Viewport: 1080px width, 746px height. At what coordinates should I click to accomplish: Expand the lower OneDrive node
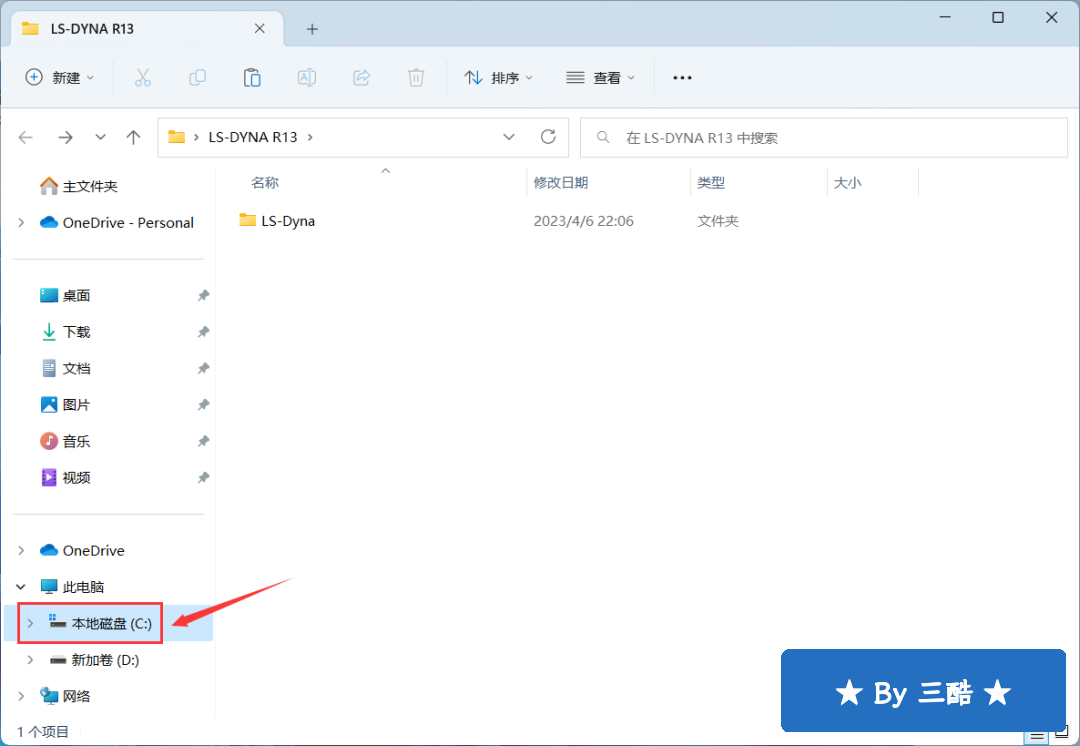point(21,550)
